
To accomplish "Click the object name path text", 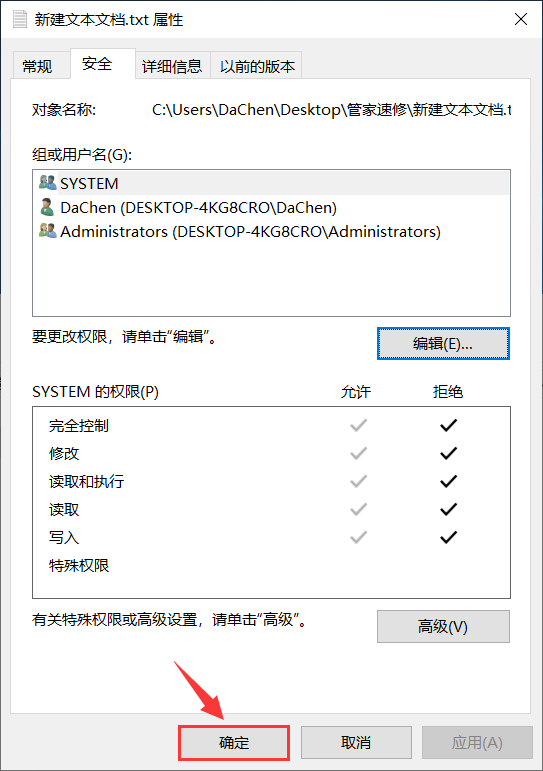I will coord(332,109).
